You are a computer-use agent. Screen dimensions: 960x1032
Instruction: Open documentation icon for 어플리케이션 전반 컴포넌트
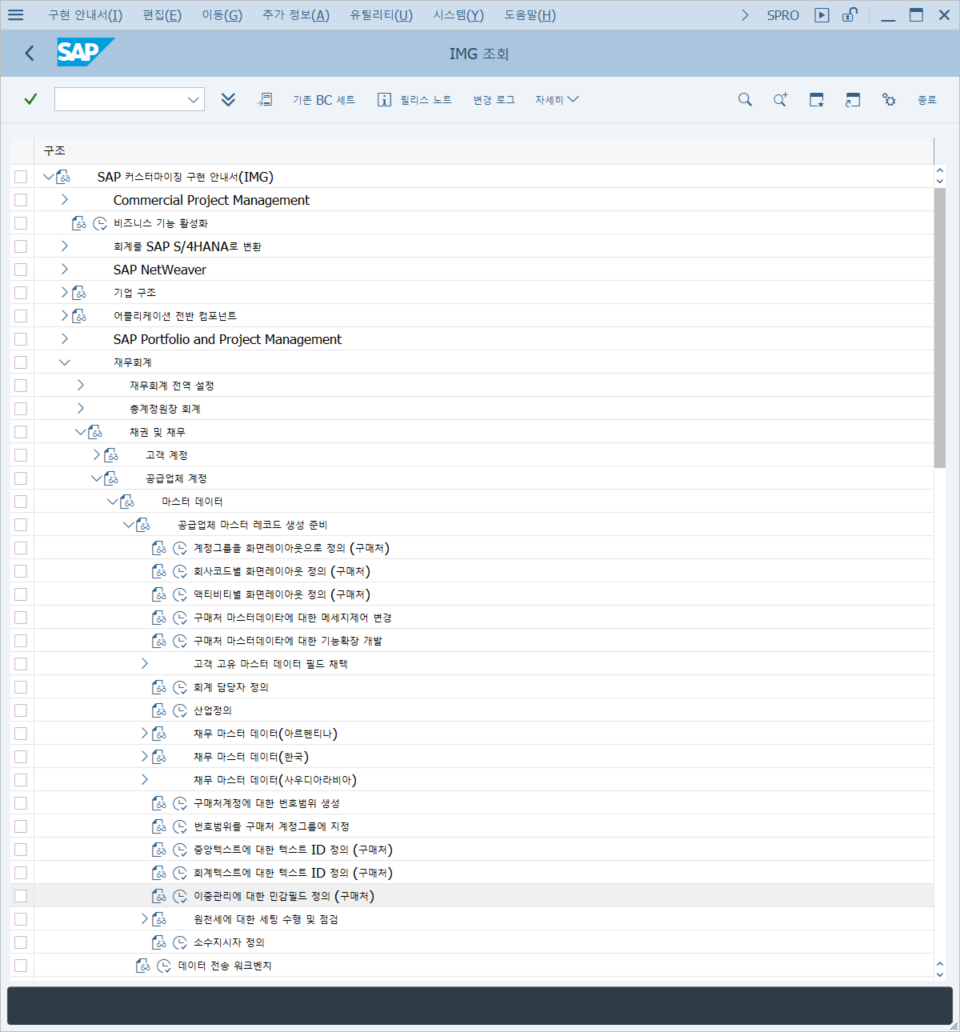(79, 316)
